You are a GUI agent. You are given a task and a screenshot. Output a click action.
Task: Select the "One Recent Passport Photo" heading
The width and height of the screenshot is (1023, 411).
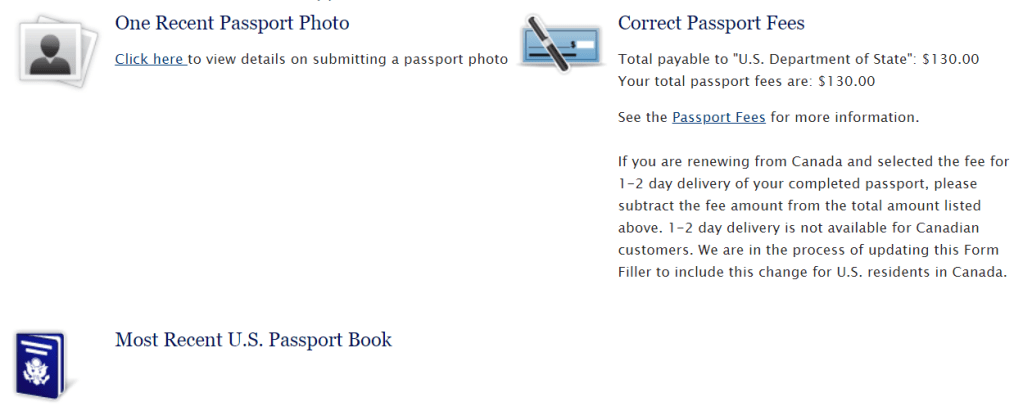tap(232, 22)
